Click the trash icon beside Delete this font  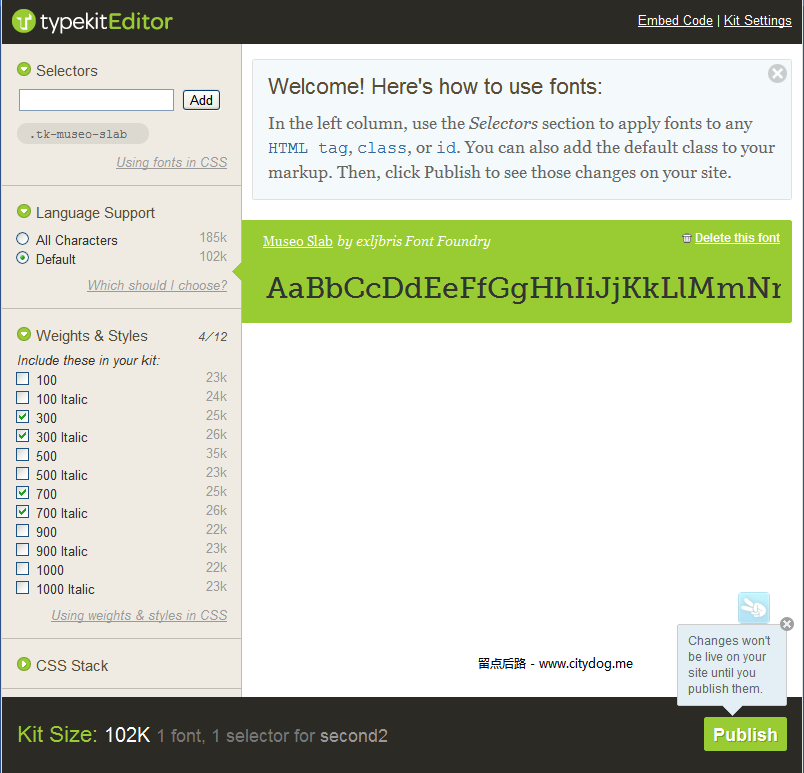[687, 238]
